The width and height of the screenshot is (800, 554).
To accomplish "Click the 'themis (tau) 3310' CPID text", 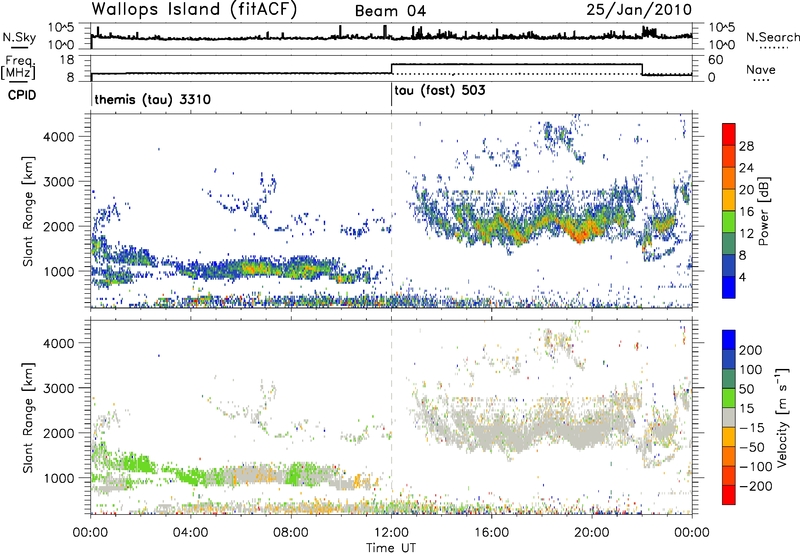I will (153, 99).
